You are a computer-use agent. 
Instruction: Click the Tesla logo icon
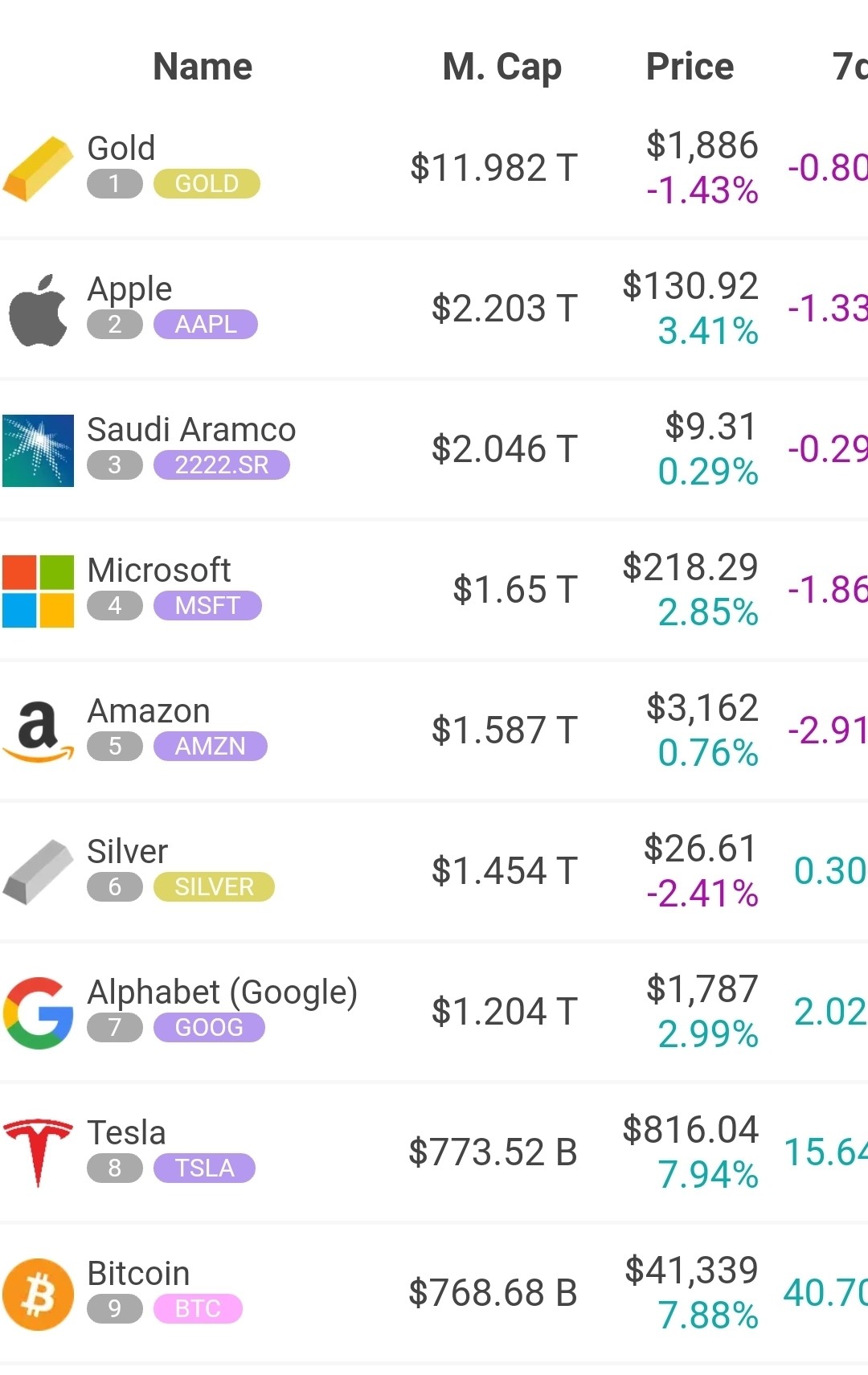tap(38, 1153)
